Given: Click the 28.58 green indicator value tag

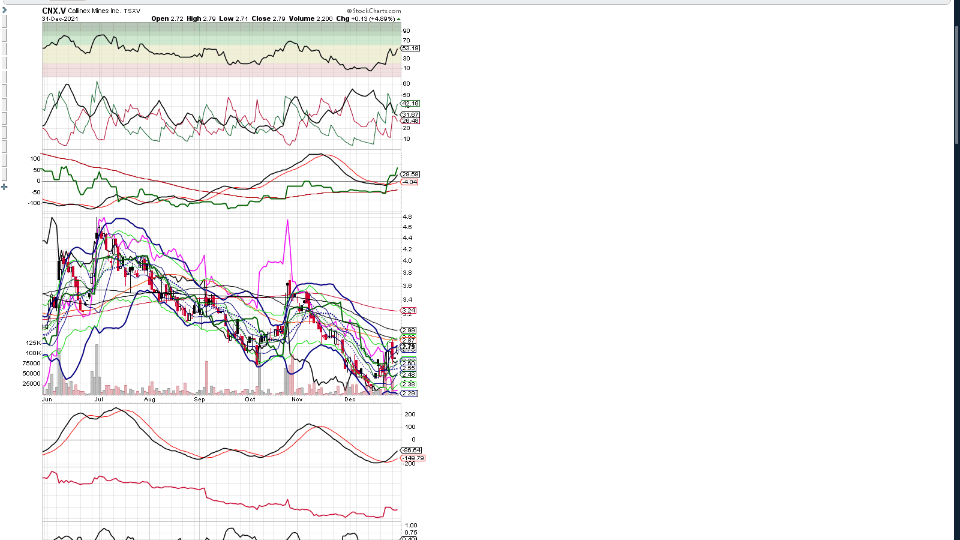Looking at the screenshot, I should tap(409, 173).
